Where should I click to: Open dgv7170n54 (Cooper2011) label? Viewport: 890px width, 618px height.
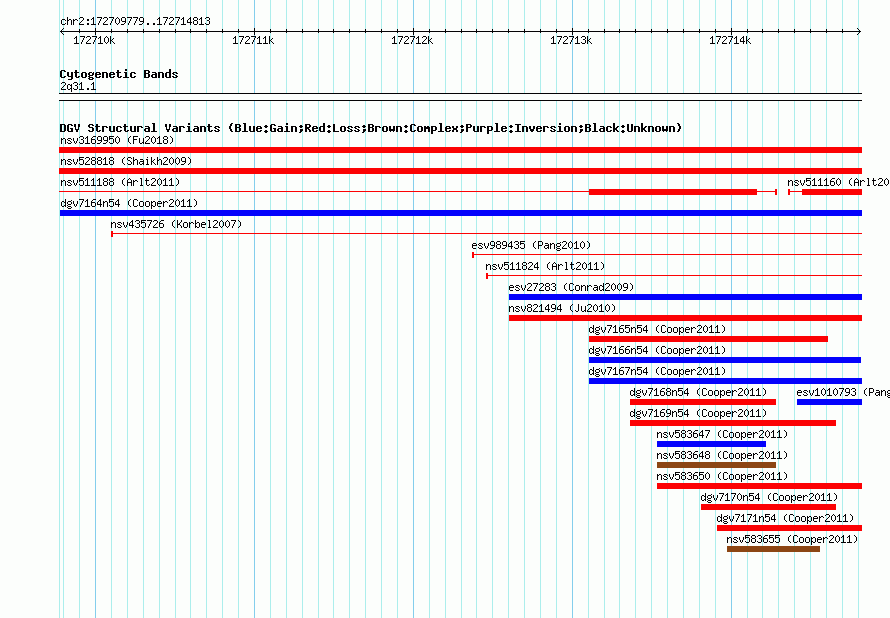pyautogui.click(x=769, y=497)
